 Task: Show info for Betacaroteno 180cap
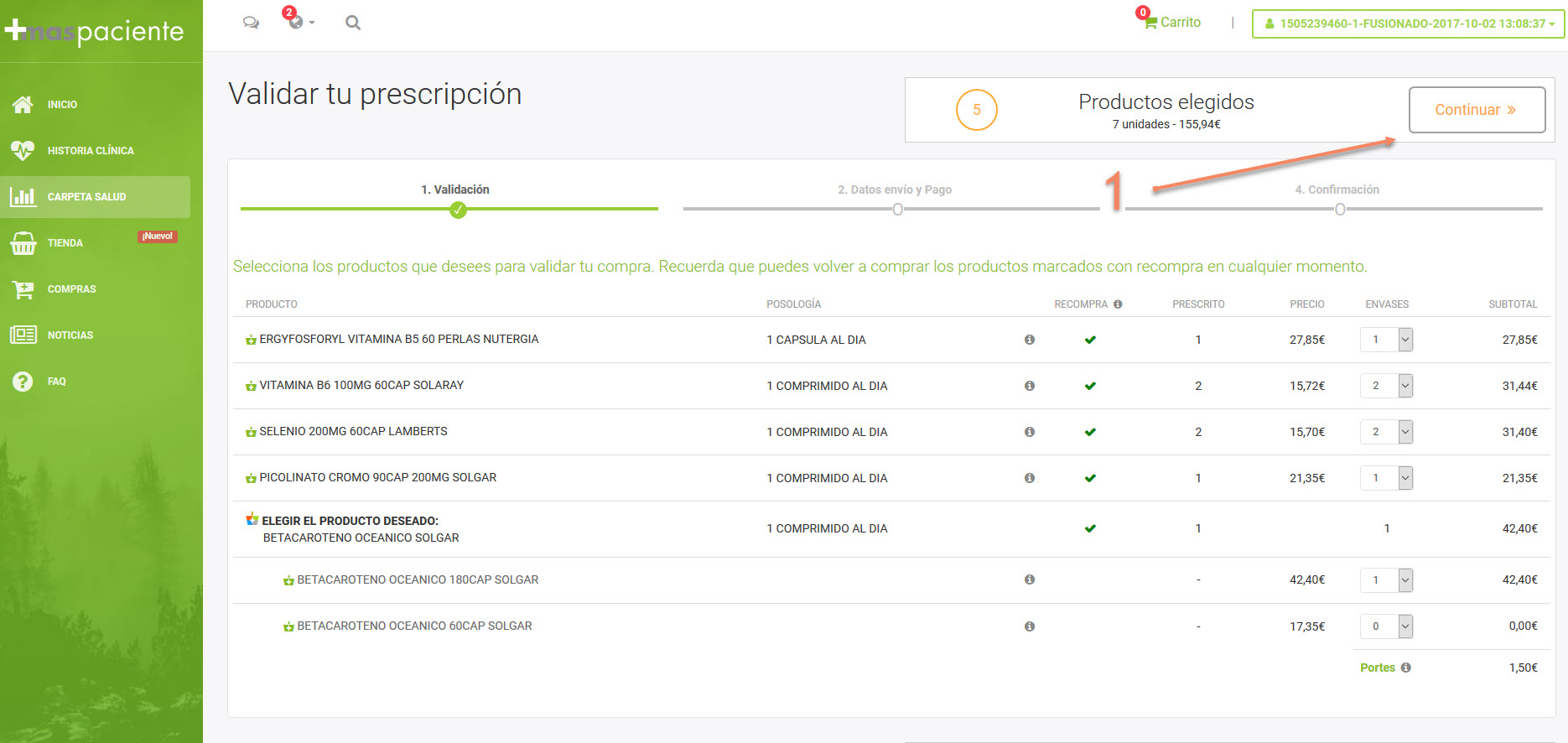[x=1030, y=579]
